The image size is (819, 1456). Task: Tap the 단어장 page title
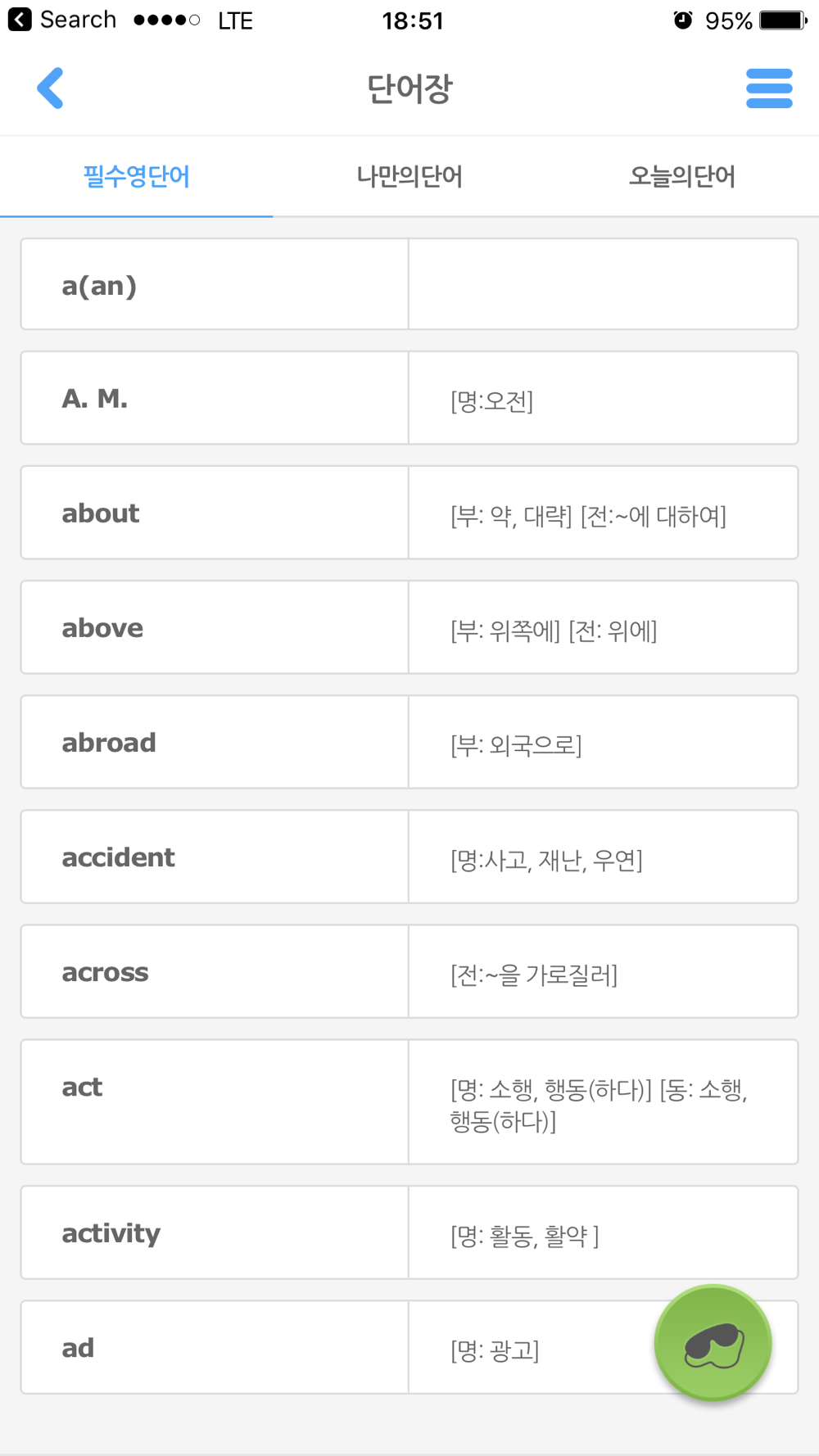click(409, 88)
